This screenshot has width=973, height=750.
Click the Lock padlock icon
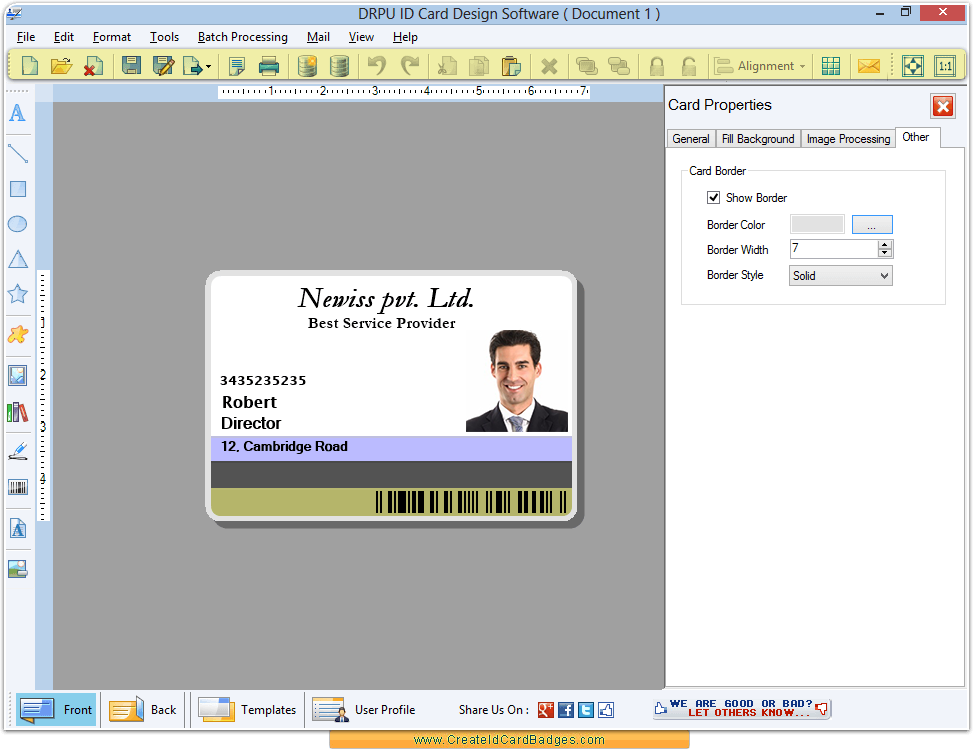(x=657, y=66)
